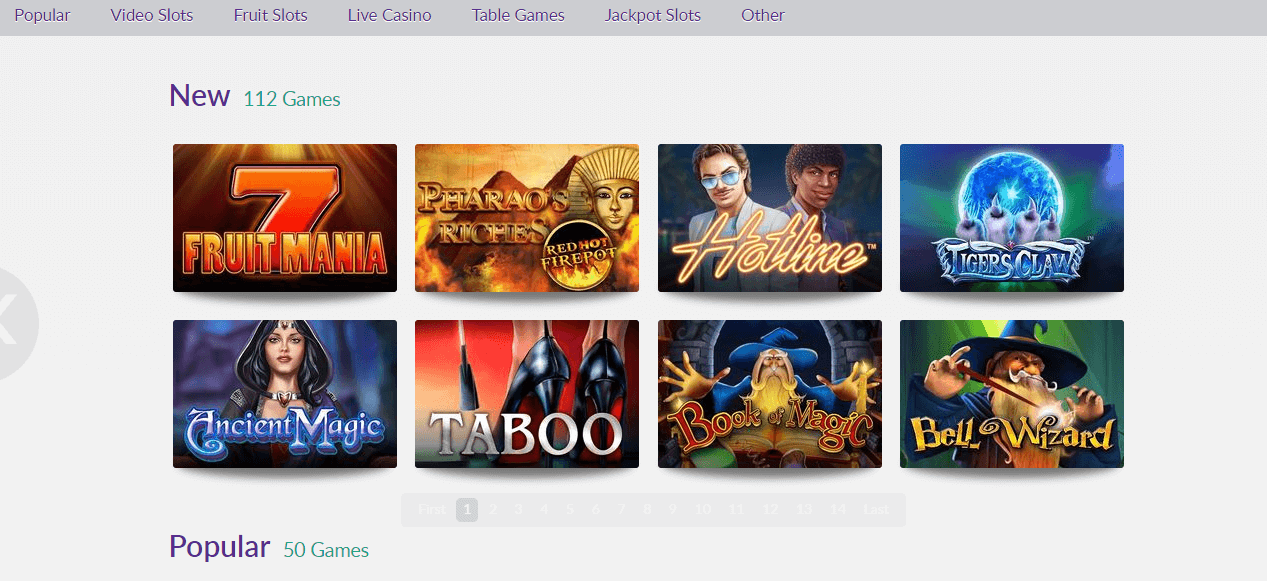Go to page 2 of new games
Image resolution: width=1267 pixels, height=581 pixels.
point(493,510)
